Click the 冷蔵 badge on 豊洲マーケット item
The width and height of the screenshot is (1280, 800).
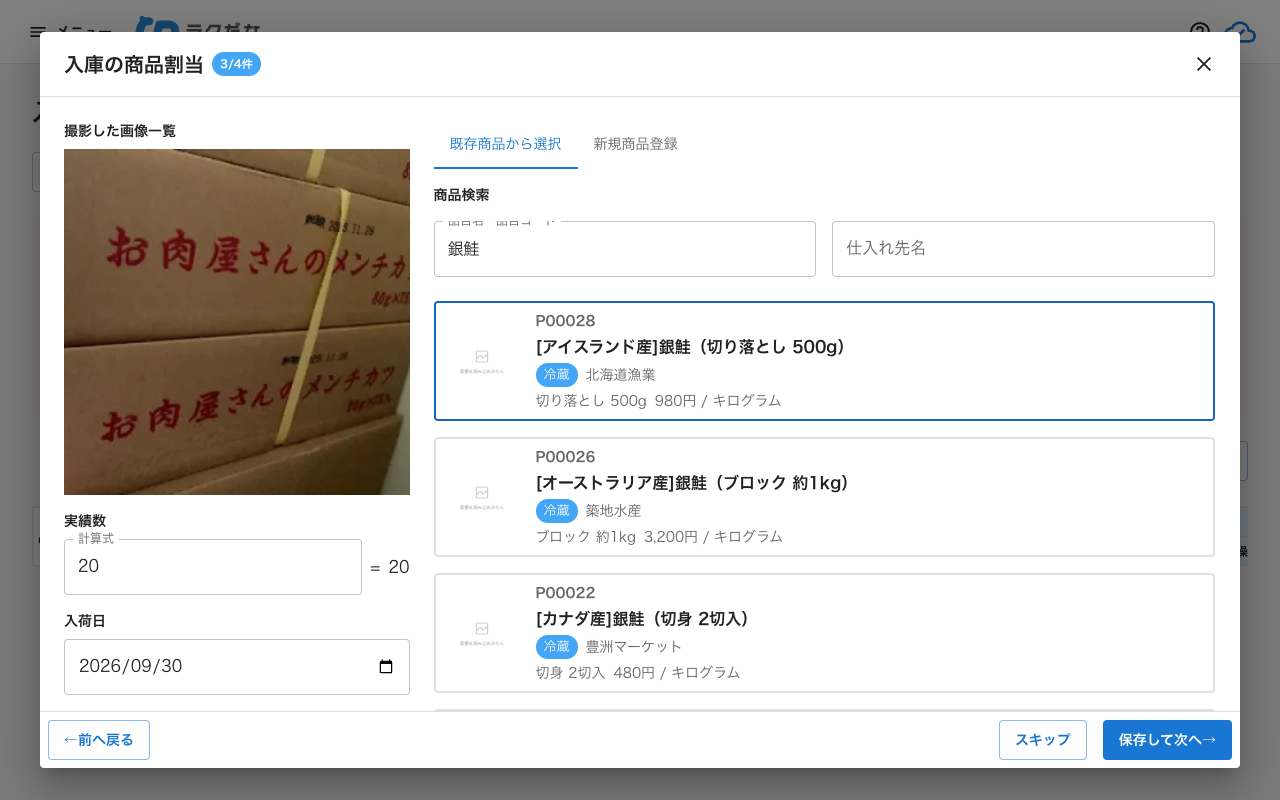tap(557, 647)
